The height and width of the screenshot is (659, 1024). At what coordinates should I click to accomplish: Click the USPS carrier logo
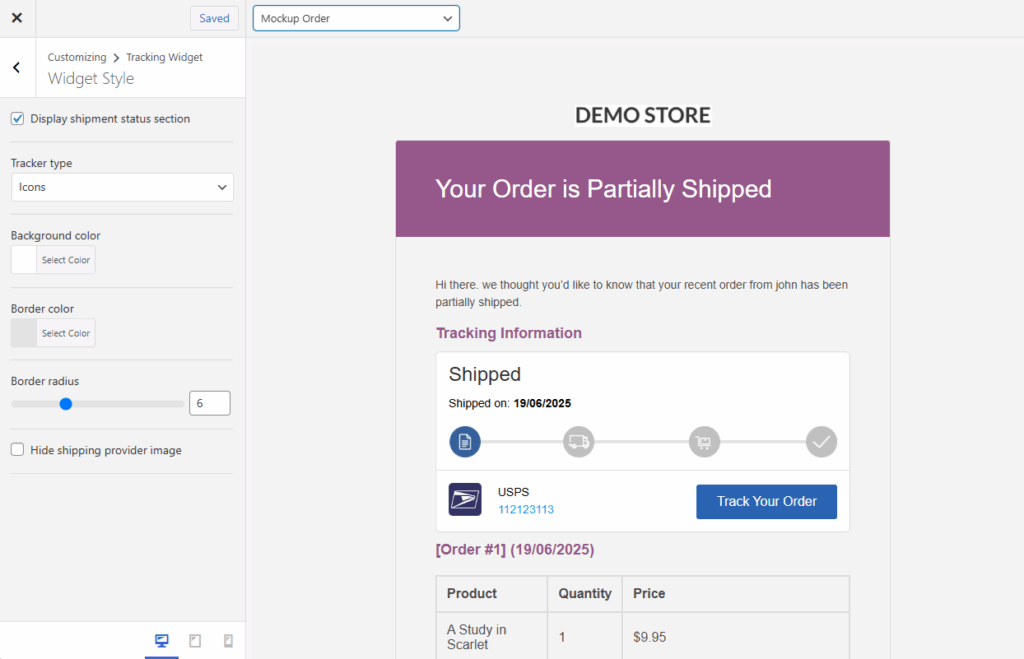464,499
